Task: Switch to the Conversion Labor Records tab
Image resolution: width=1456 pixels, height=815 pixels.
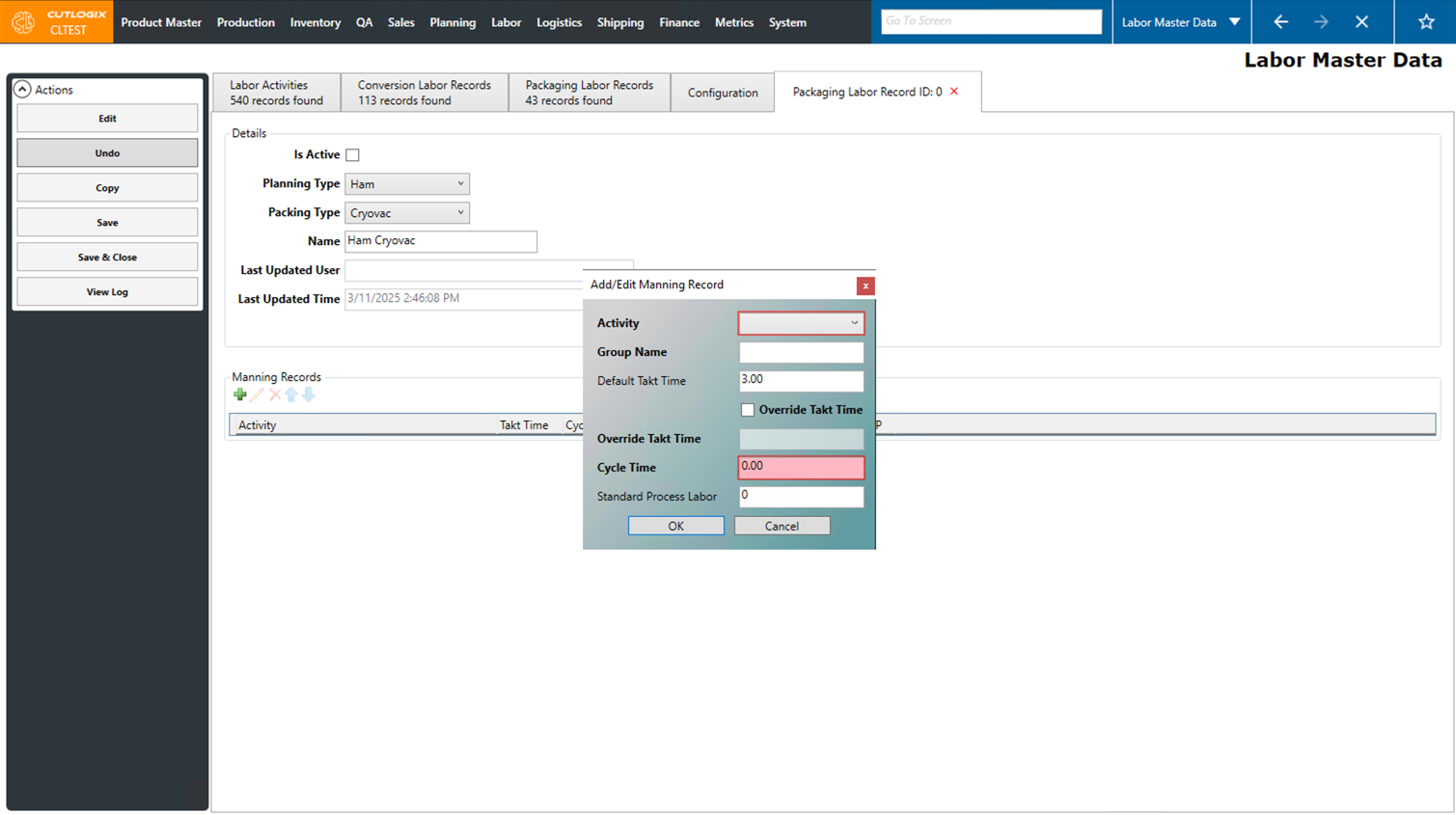Action: coord(424,93)
